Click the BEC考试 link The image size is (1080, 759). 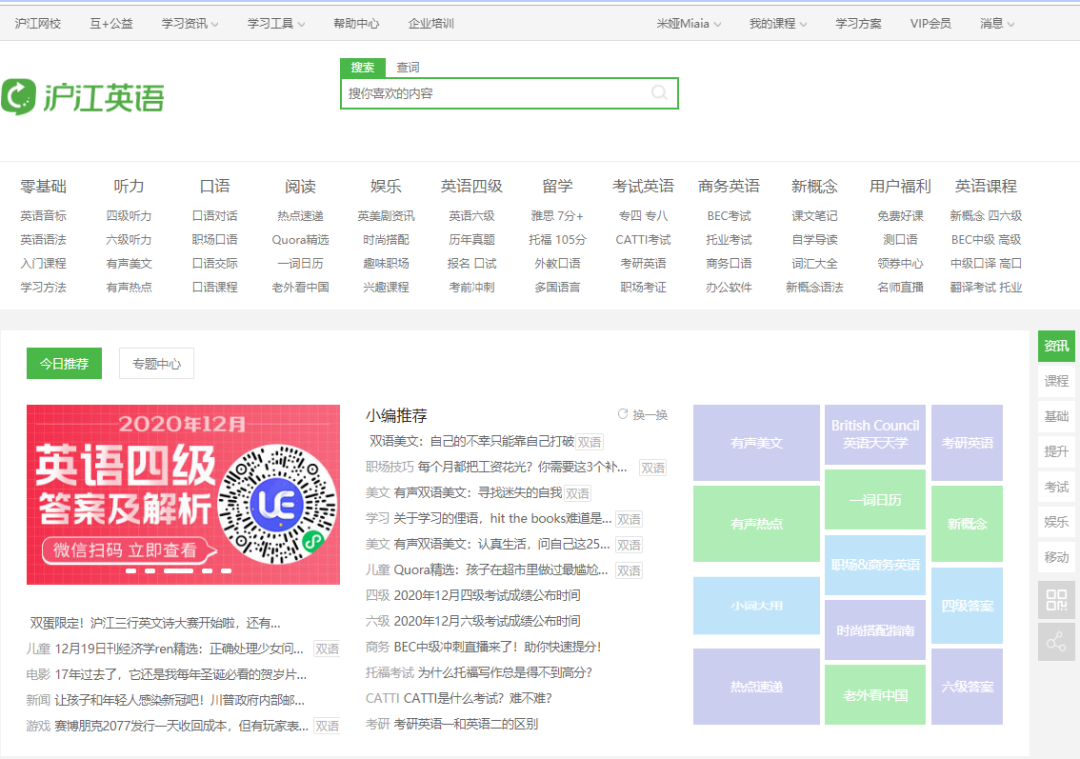729,216
